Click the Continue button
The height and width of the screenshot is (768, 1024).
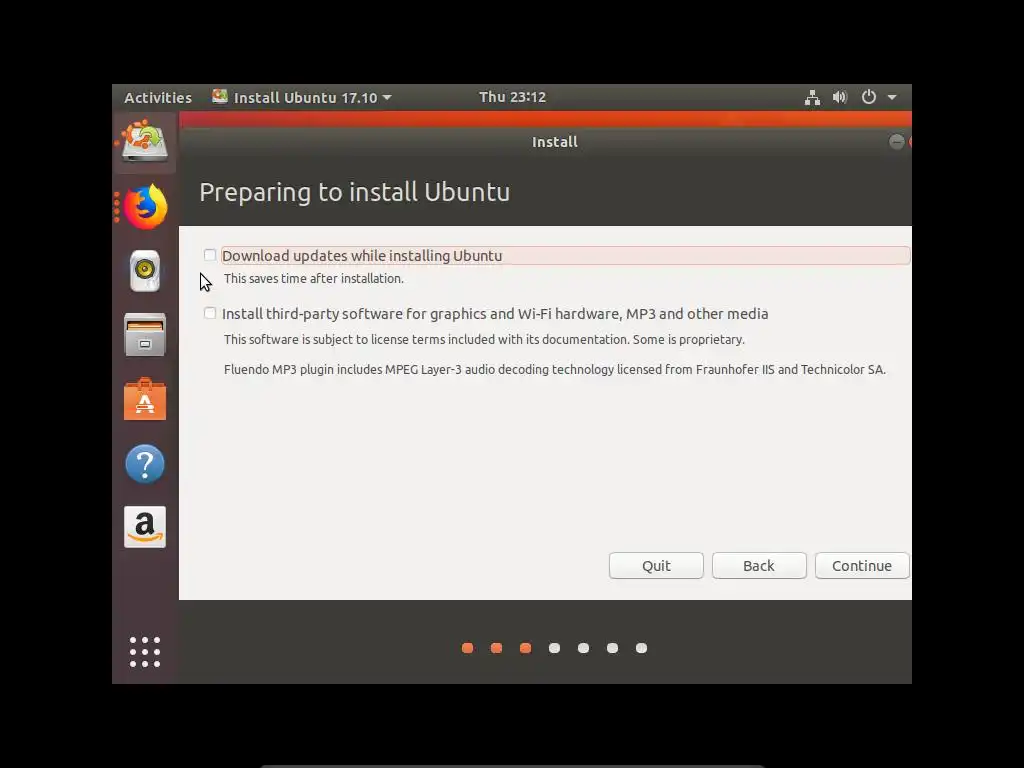(862, 566)
